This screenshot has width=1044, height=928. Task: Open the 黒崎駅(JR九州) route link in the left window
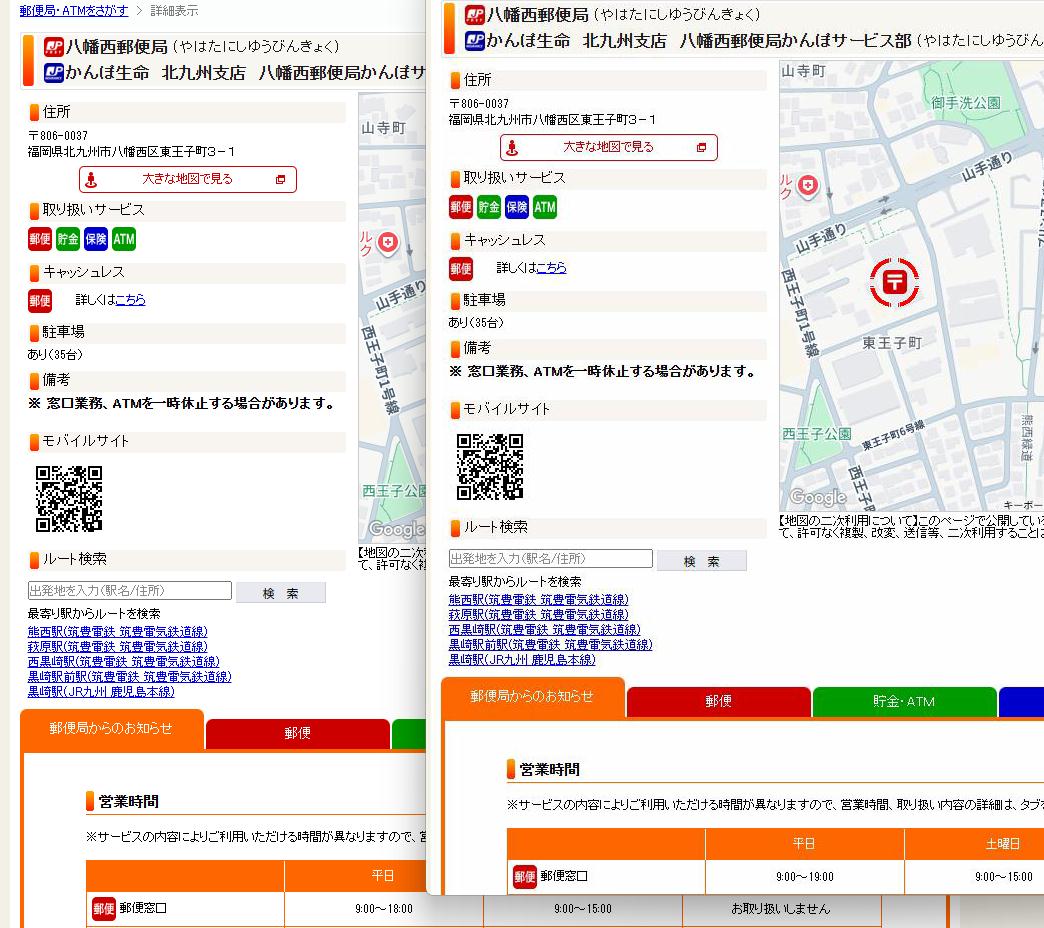(101, 692)
